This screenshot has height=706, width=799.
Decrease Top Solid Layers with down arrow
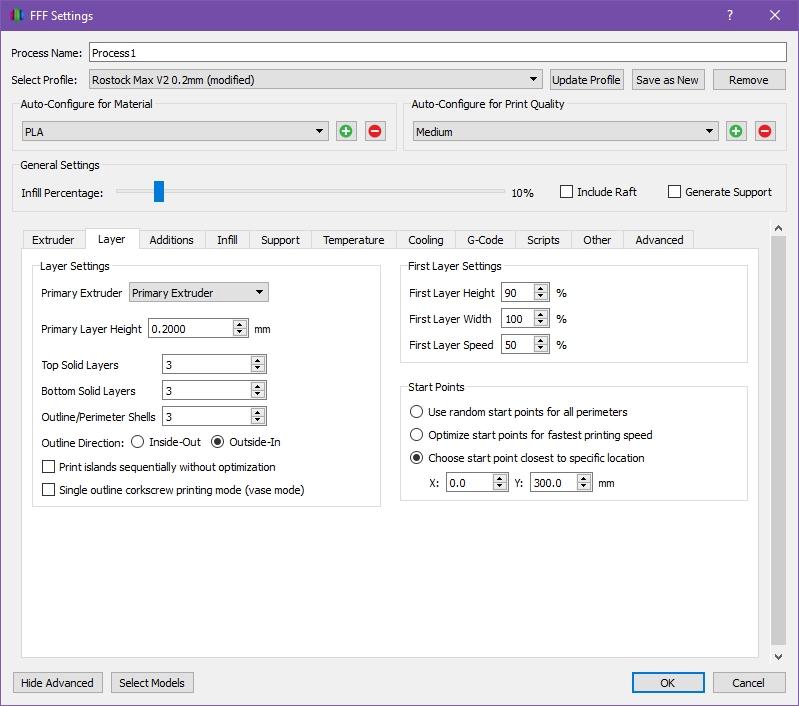click(257, 369)
